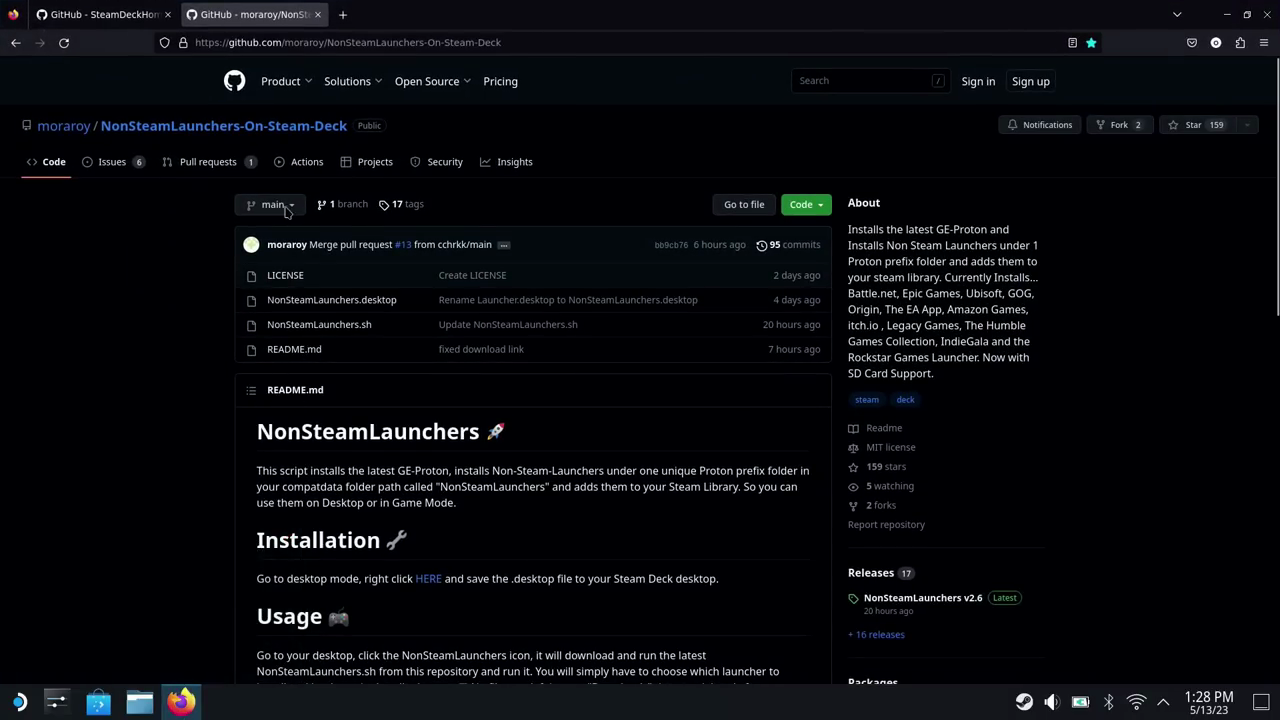Viewport: 1280px width, 720px height.
Task: Click the site security shield icon
Action: (x=165, y=43)
